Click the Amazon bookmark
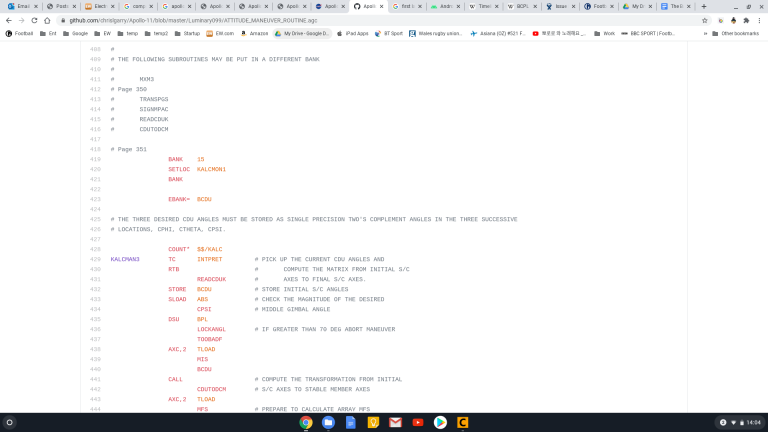The width and height of the screenshot is (768, 432). (x=254, y=33)
